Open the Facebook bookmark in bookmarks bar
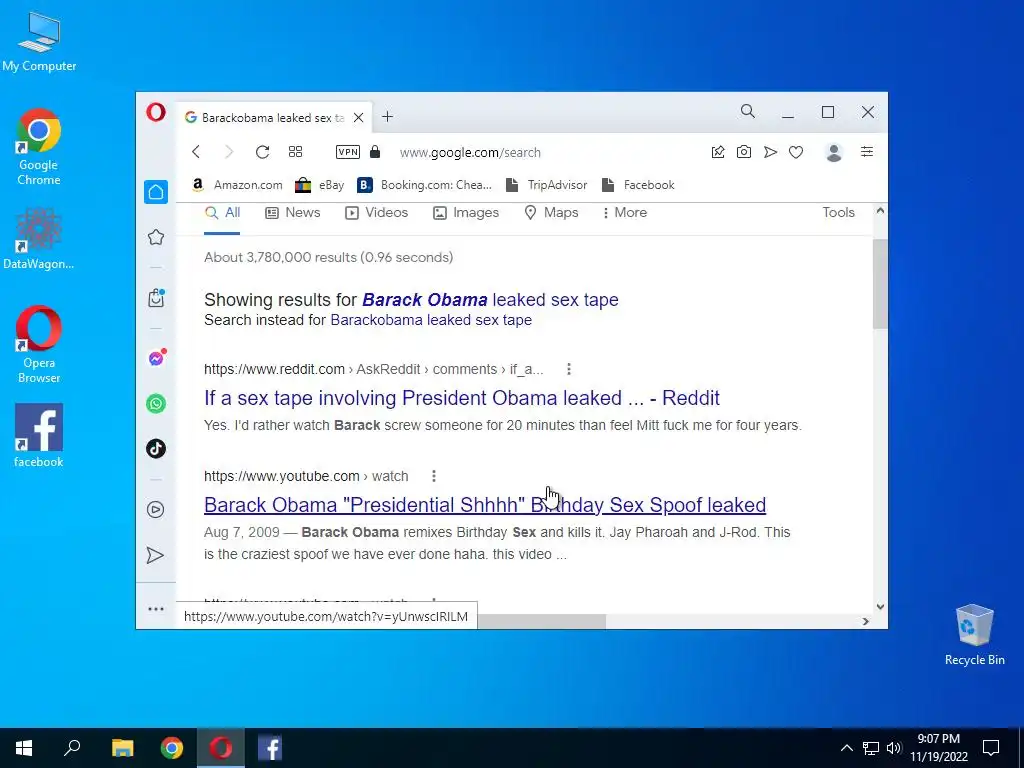Viewport: 1024px width, 768px height. [638, 185]
